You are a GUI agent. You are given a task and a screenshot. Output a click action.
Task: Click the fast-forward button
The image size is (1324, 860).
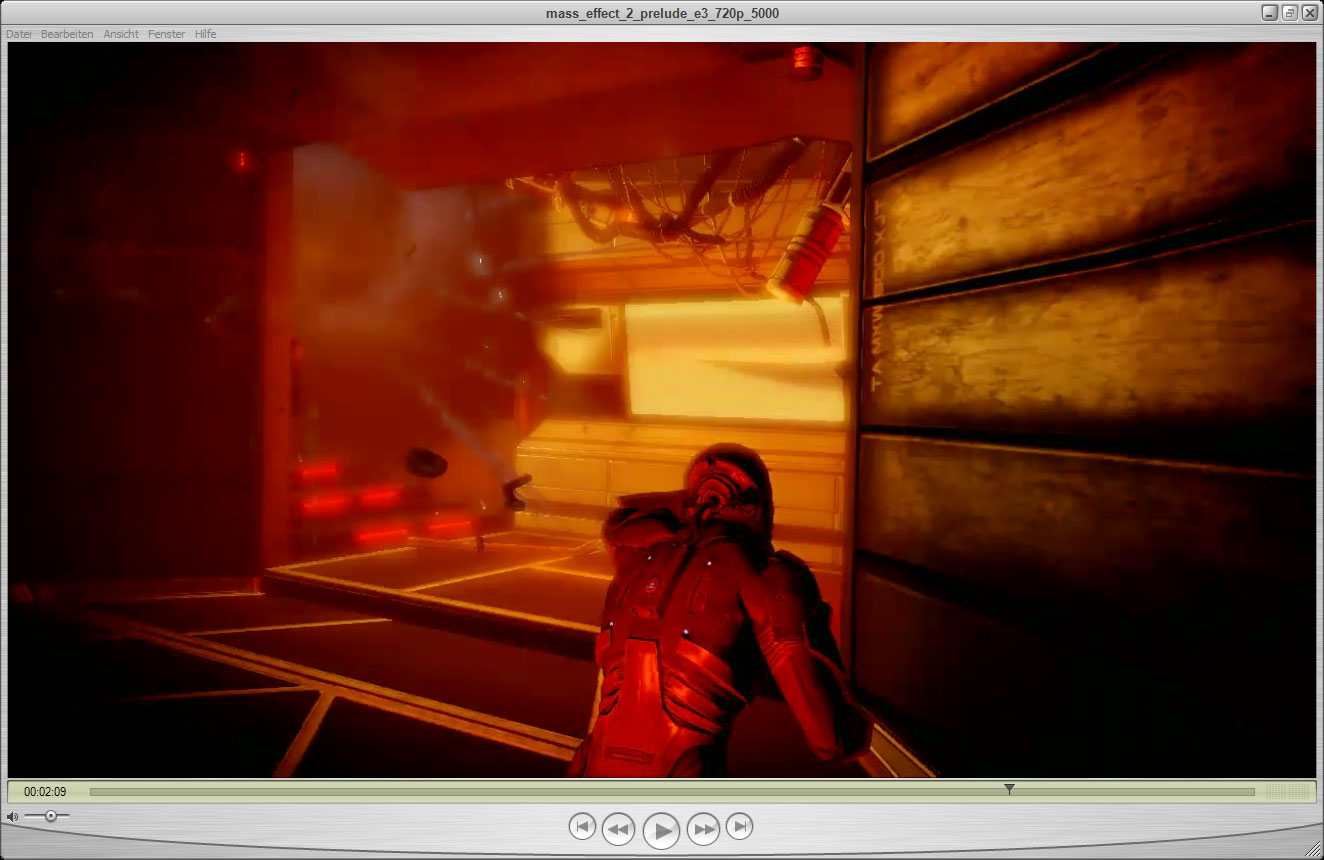click(704, 829)
